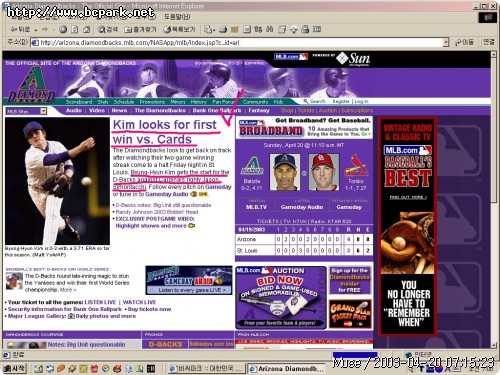
Task: Click the Stop button in the browser toolbar
Action: tap(63, 30)
